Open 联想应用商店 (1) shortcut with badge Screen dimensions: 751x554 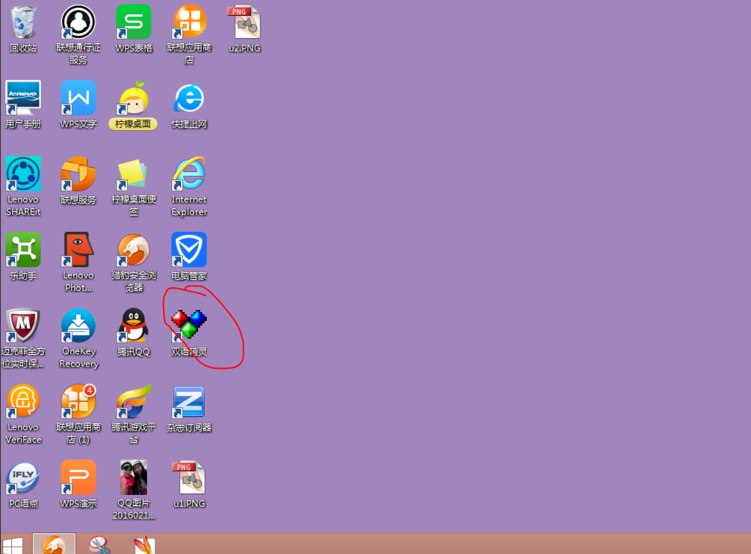[78, 401]
